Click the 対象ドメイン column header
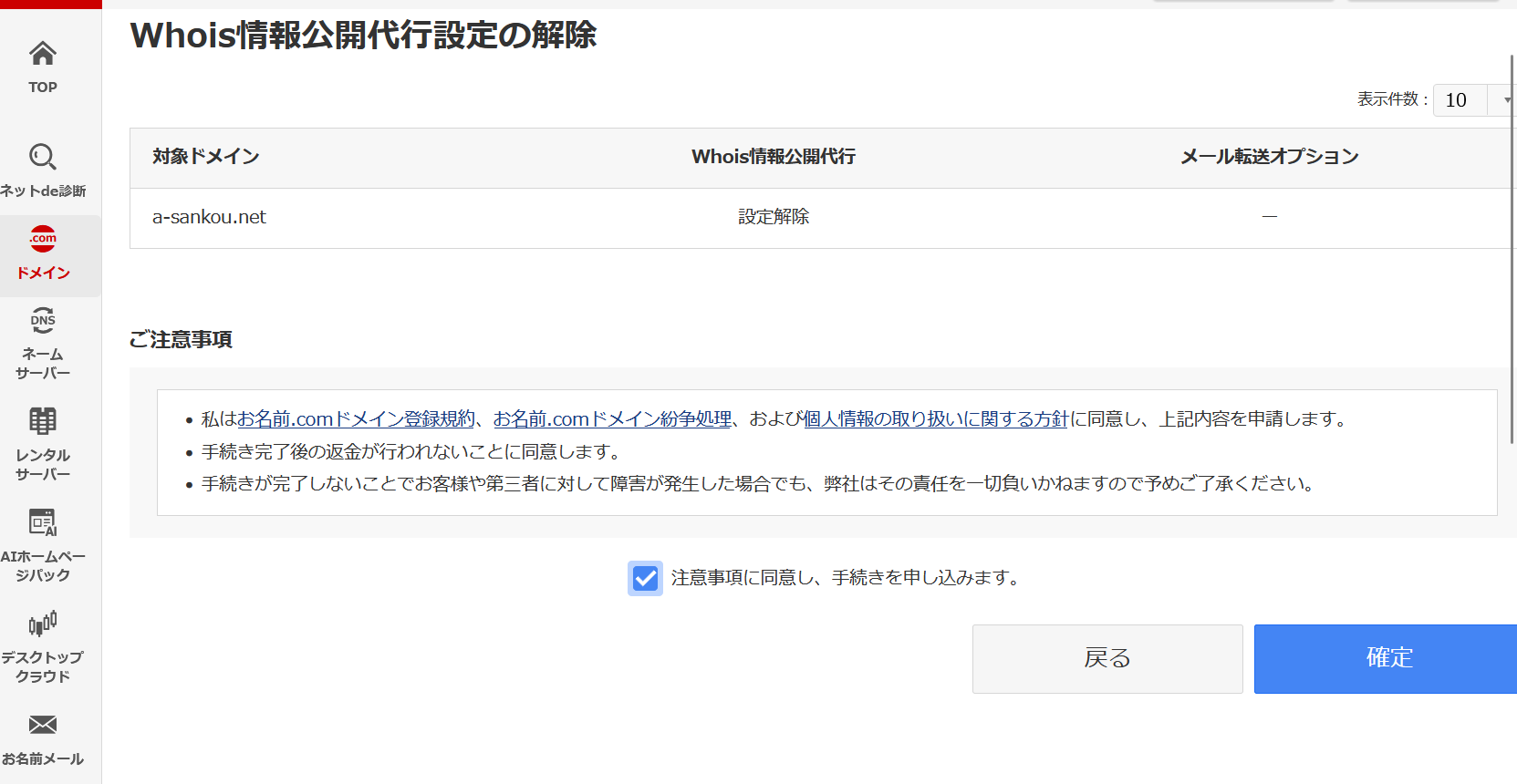 pos(206,157)
